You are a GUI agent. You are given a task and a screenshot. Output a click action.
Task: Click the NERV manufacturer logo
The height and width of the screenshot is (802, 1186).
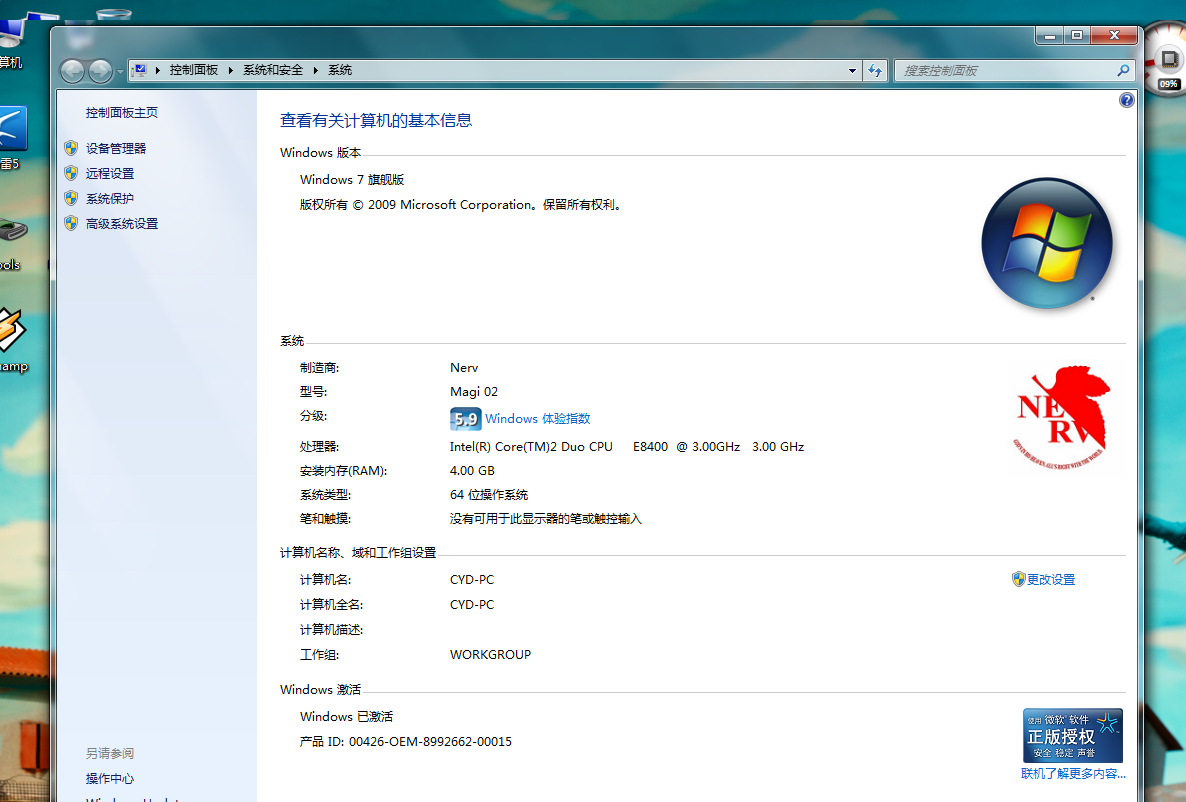(x=1061, y=418)
